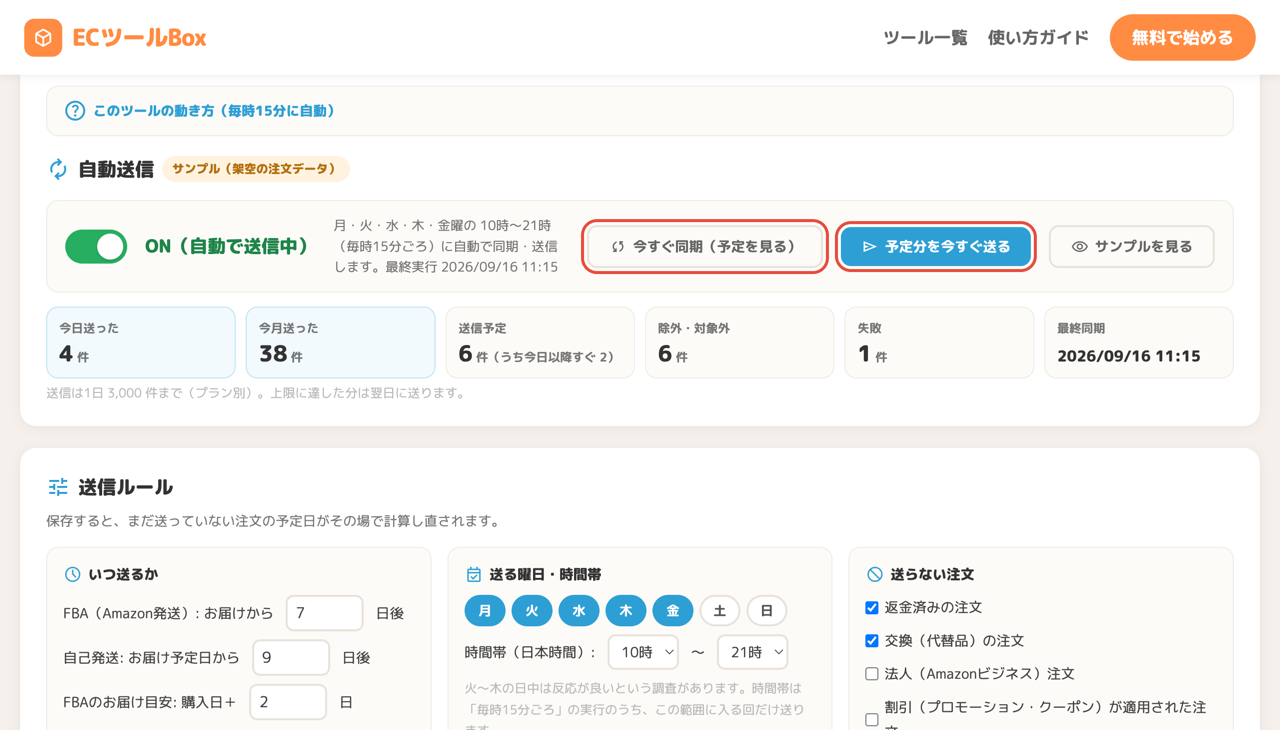Image resolution: width=1280 pixels, height=730 pixels.
Task: Deselect the 金 weekday chip
Action: pos(673,610)
